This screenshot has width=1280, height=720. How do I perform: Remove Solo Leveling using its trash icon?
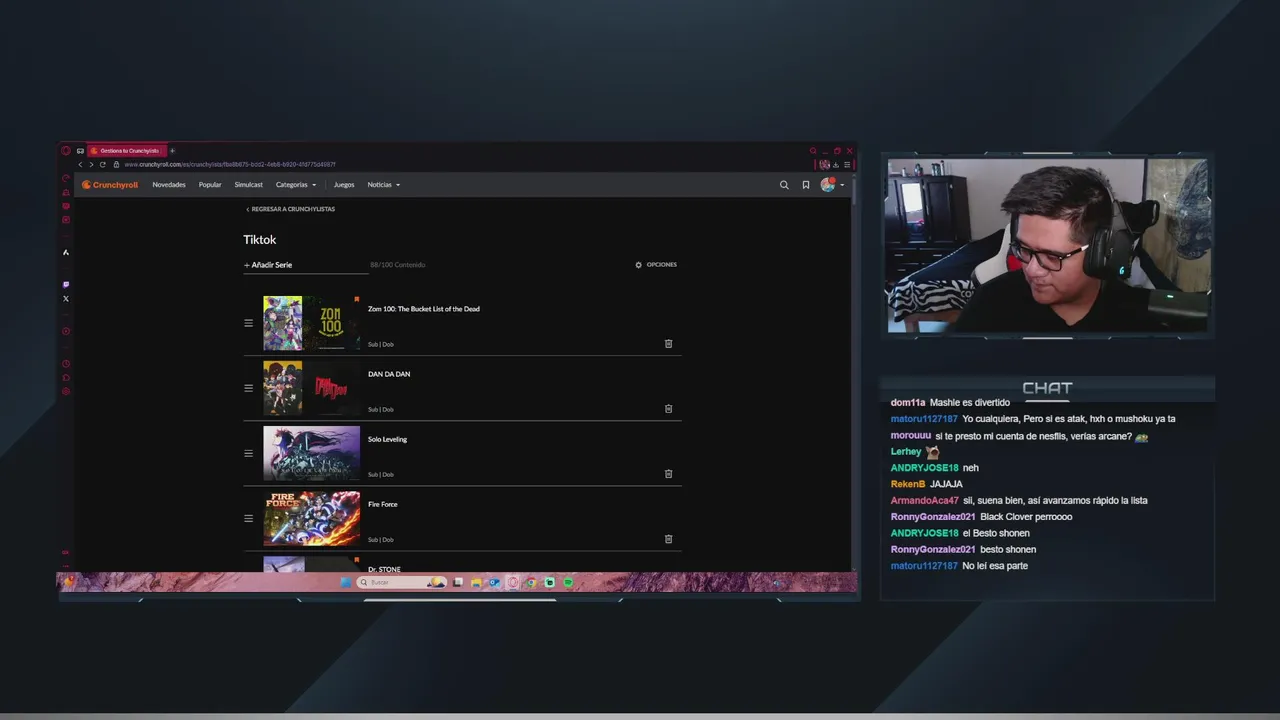(669, 474)
